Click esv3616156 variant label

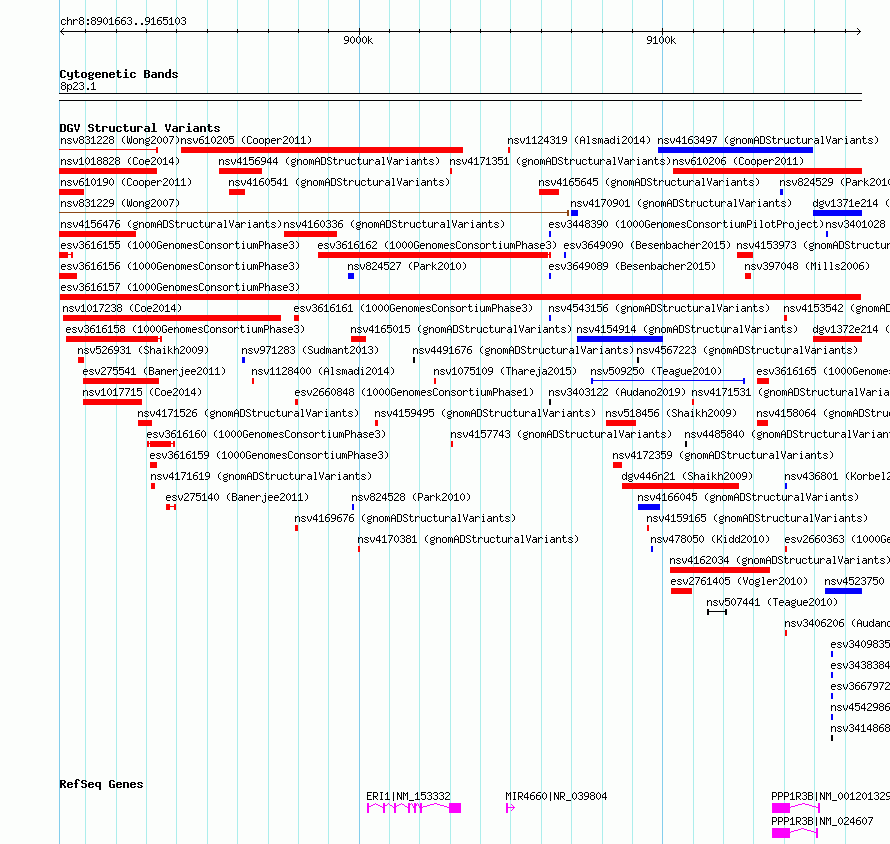pos(180,266)
